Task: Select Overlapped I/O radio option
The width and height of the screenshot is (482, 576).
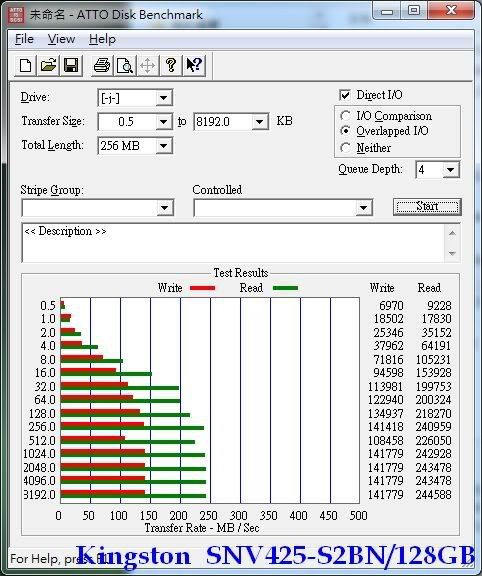Action: 345,131
